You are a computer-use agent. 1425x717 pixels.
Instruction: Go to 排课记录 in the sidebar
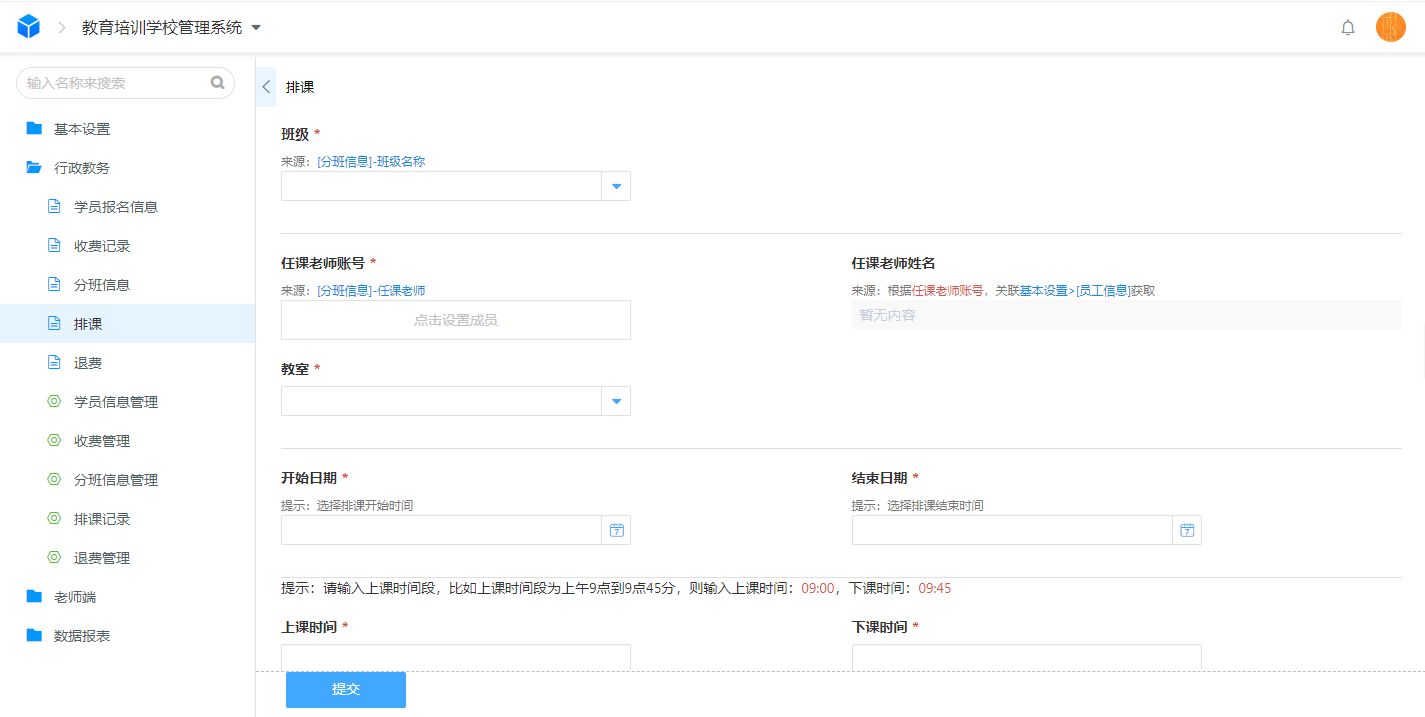[x=102, y=519]
